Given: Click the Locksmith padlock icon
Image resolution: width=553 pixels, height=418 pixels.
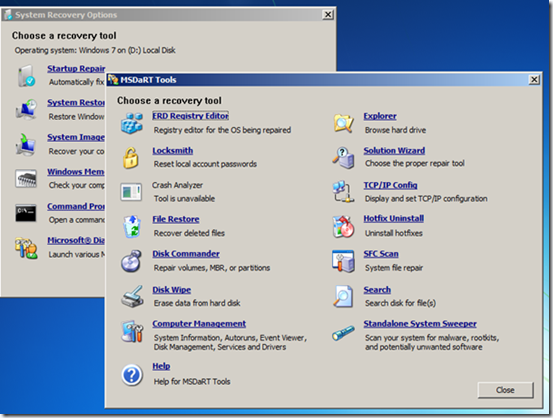Looking at the screenshot, I should [x=130, y=158].
